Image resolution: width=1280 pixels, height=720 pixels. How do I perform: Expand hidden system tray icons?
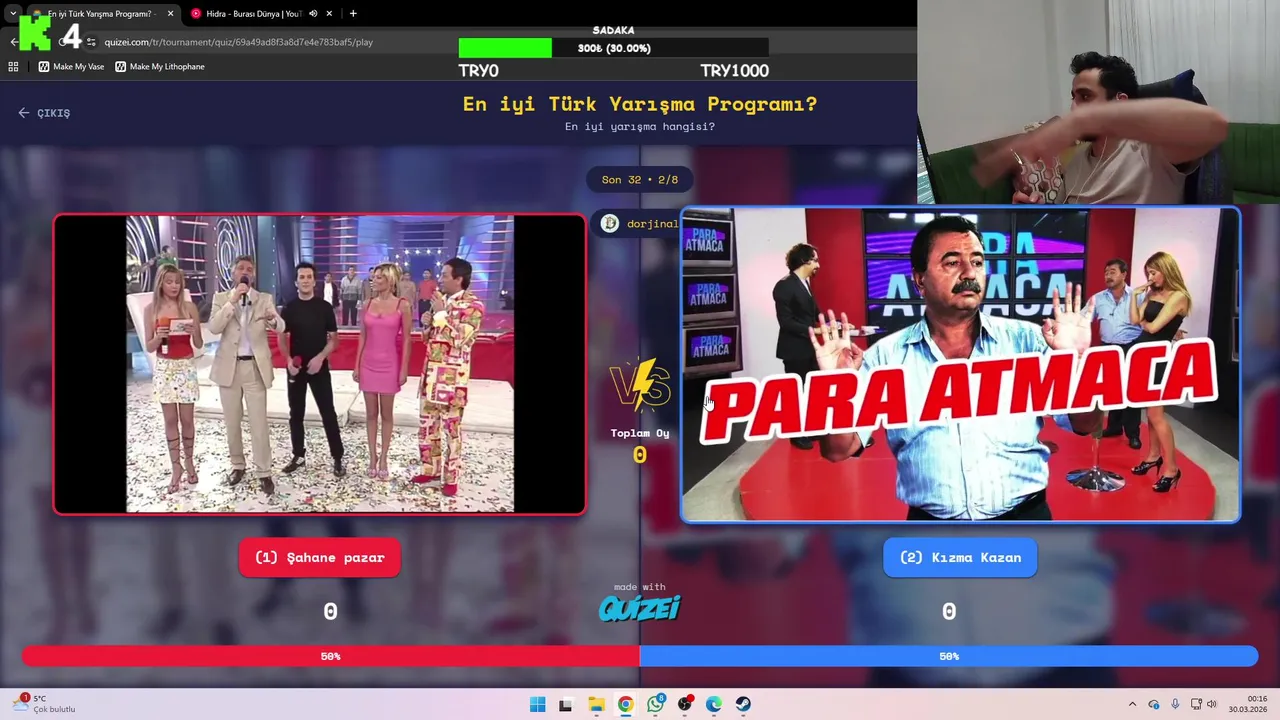1132,704
